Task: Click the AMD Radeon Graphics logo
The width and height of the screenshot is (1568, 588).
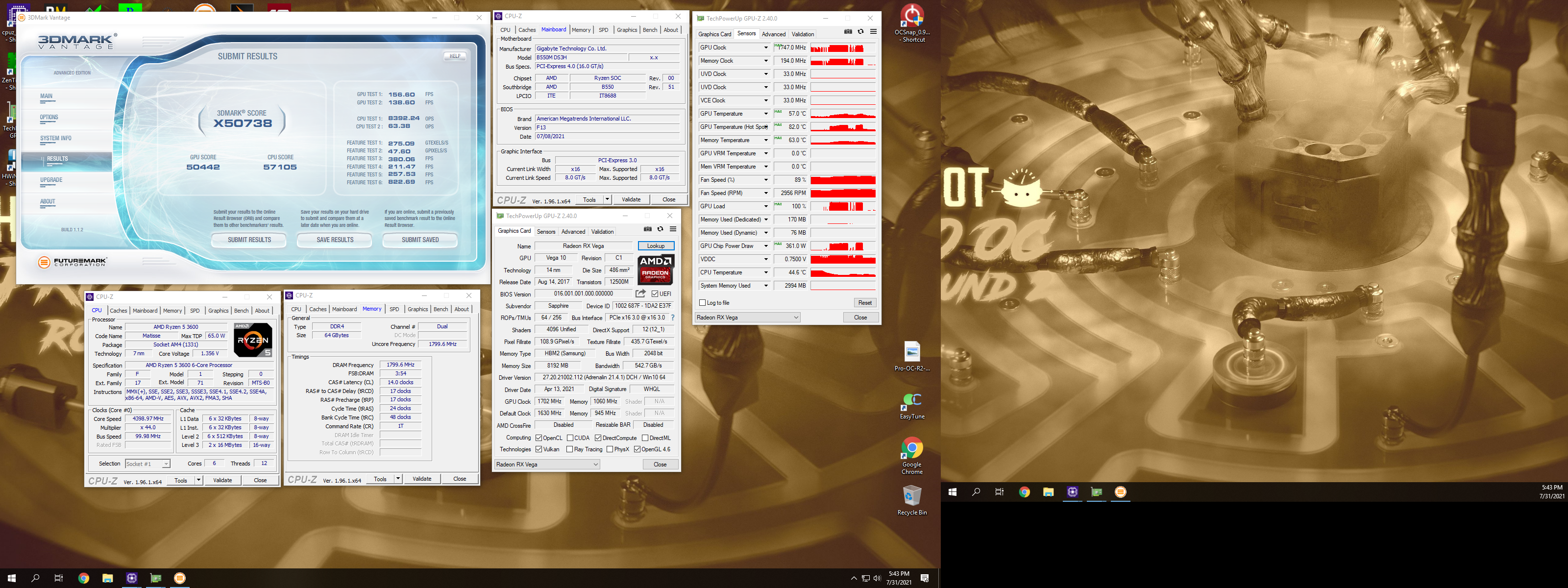Action: pyautogui.click(x=656, y=269)
